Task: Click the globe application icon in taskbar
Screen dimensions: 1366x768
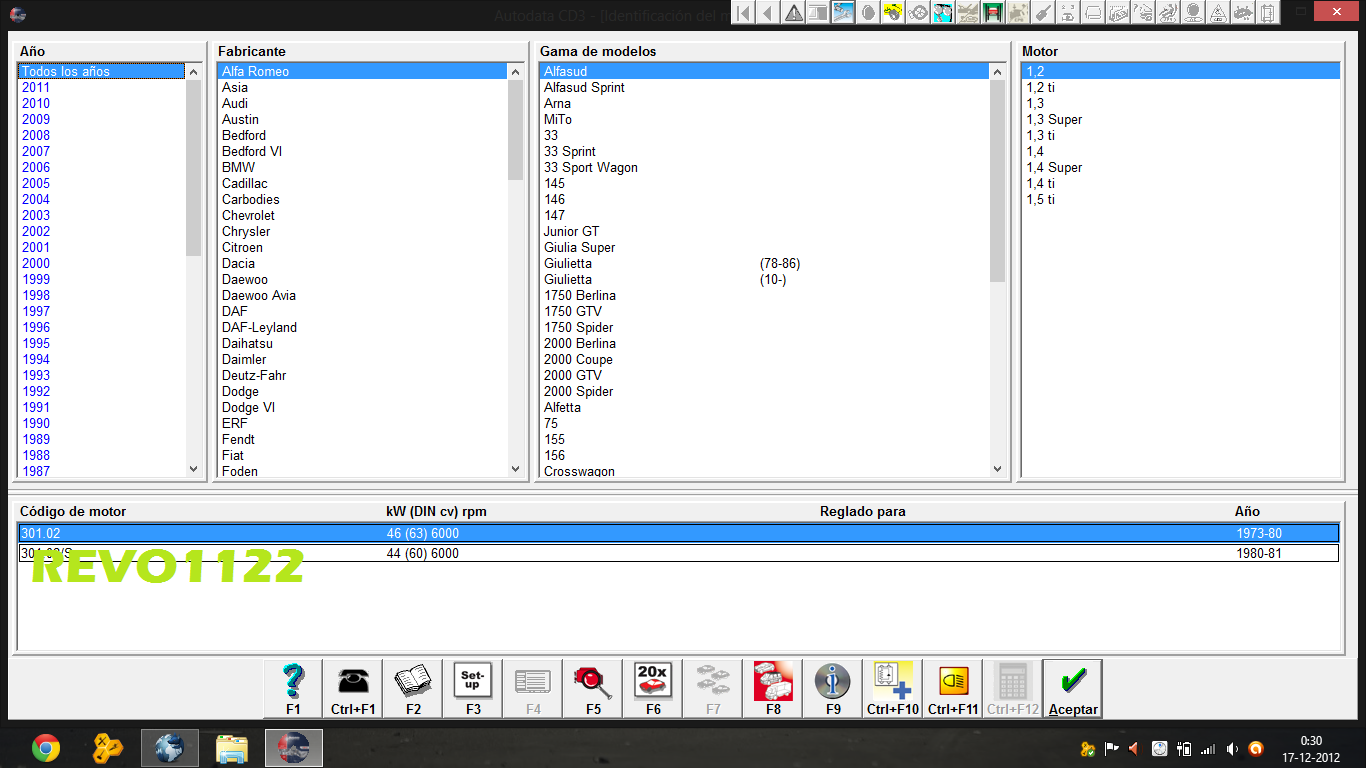Action: (170, 747)
